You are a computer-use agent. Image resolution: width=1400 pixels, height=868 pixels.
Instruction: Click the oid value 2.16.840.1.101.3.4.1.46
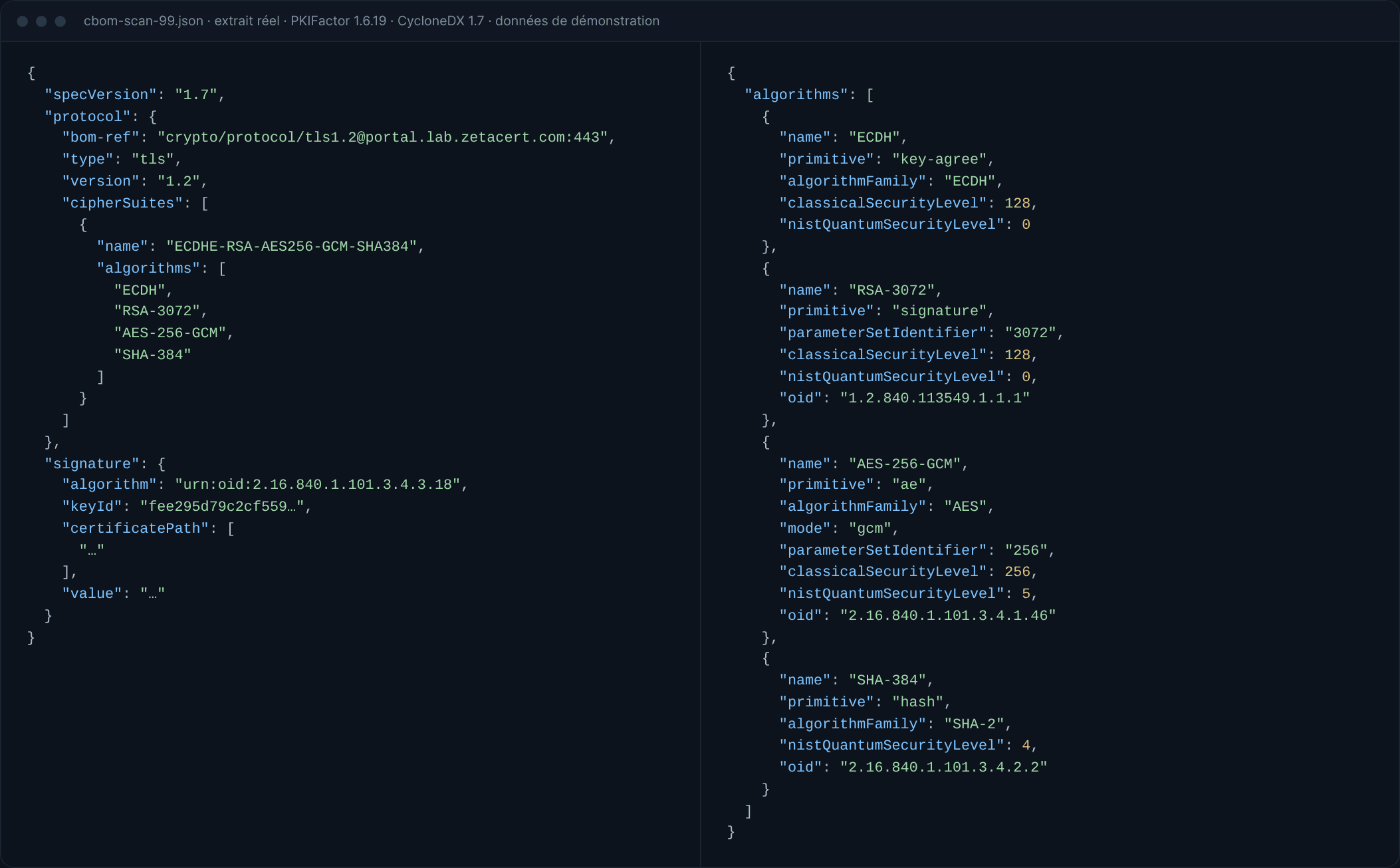click(948, 615)
